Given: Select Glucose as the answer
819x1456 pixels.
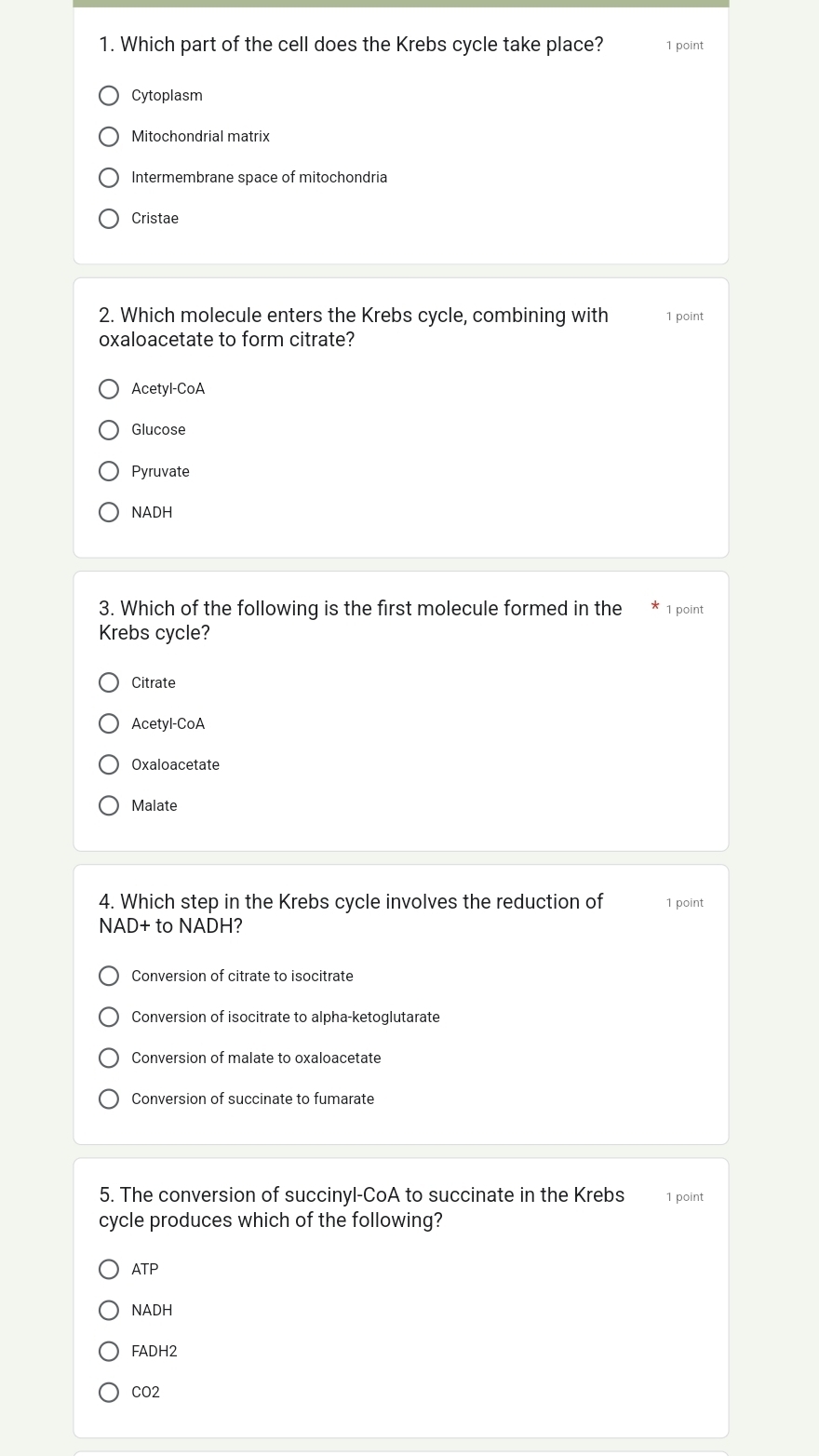Looking at the screenshot, I should click(109, 430).
